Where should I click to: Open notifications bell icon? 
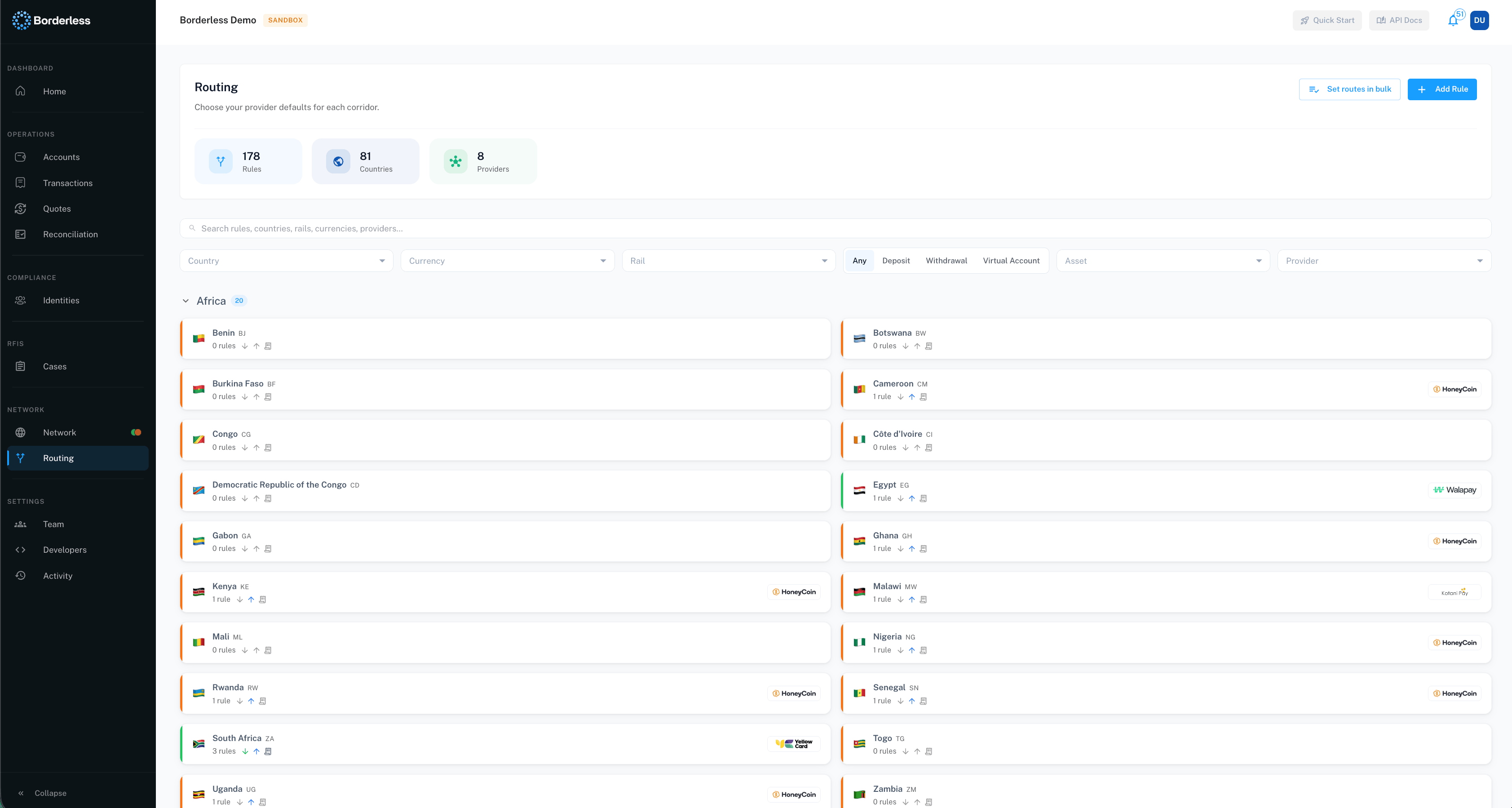click(1453, 21)
